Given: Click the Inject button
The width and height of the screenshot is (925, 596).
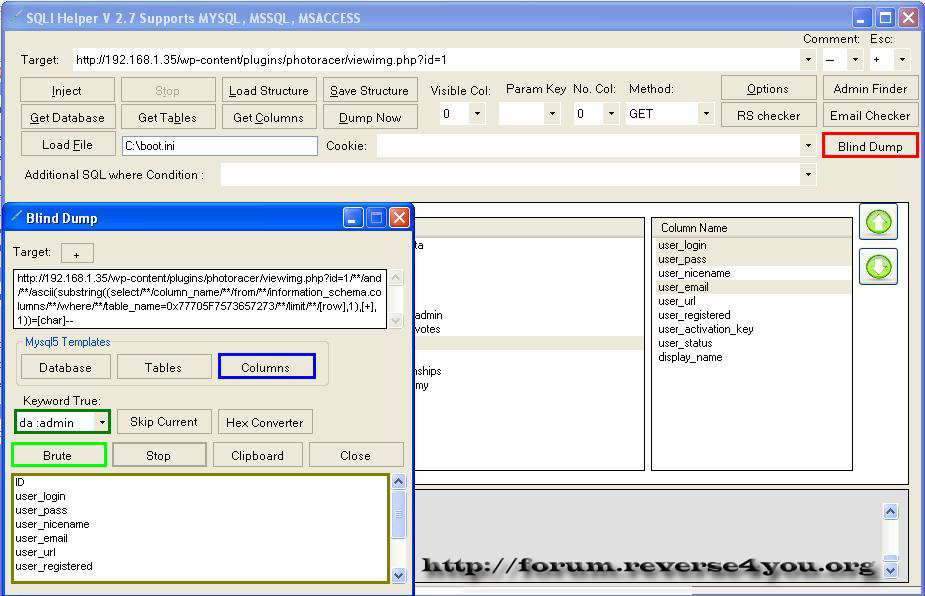Looking at the screenshot, I should pos(67,90).
